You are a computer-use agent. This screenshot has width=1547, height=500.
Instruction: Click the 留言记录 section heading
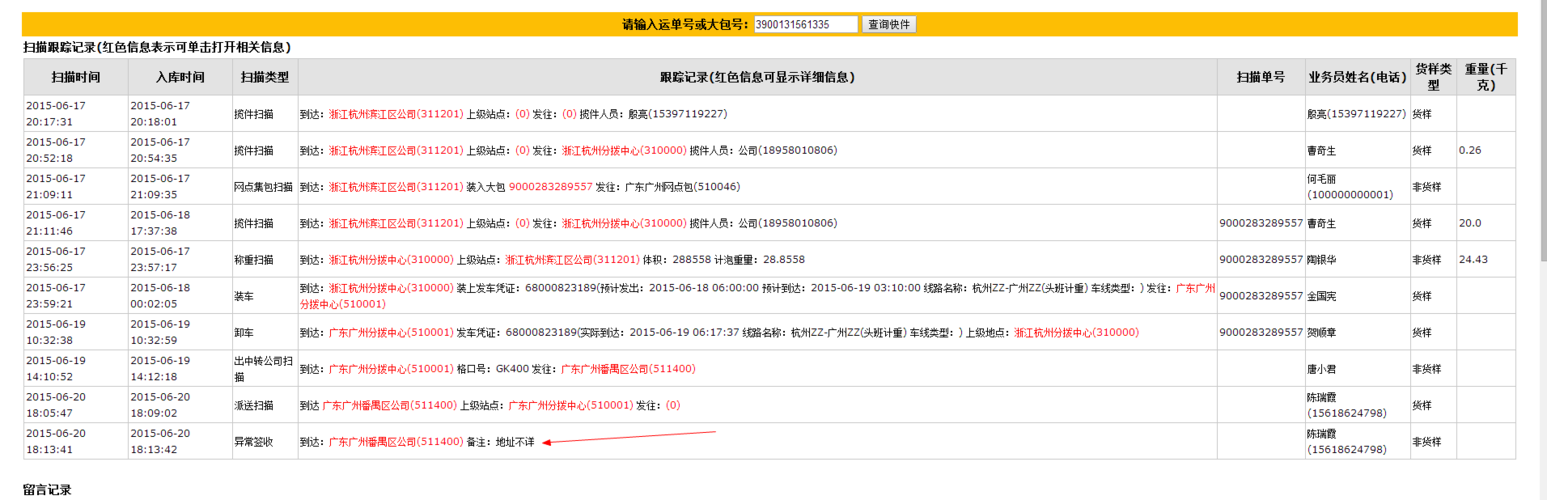47,491
